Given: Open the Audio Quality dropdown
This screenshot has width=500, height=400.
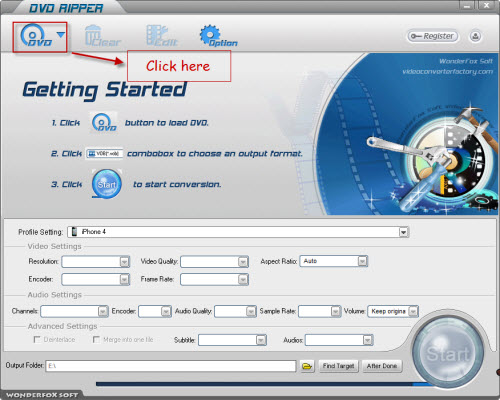Looking at the screenshot, I should 251,311.
